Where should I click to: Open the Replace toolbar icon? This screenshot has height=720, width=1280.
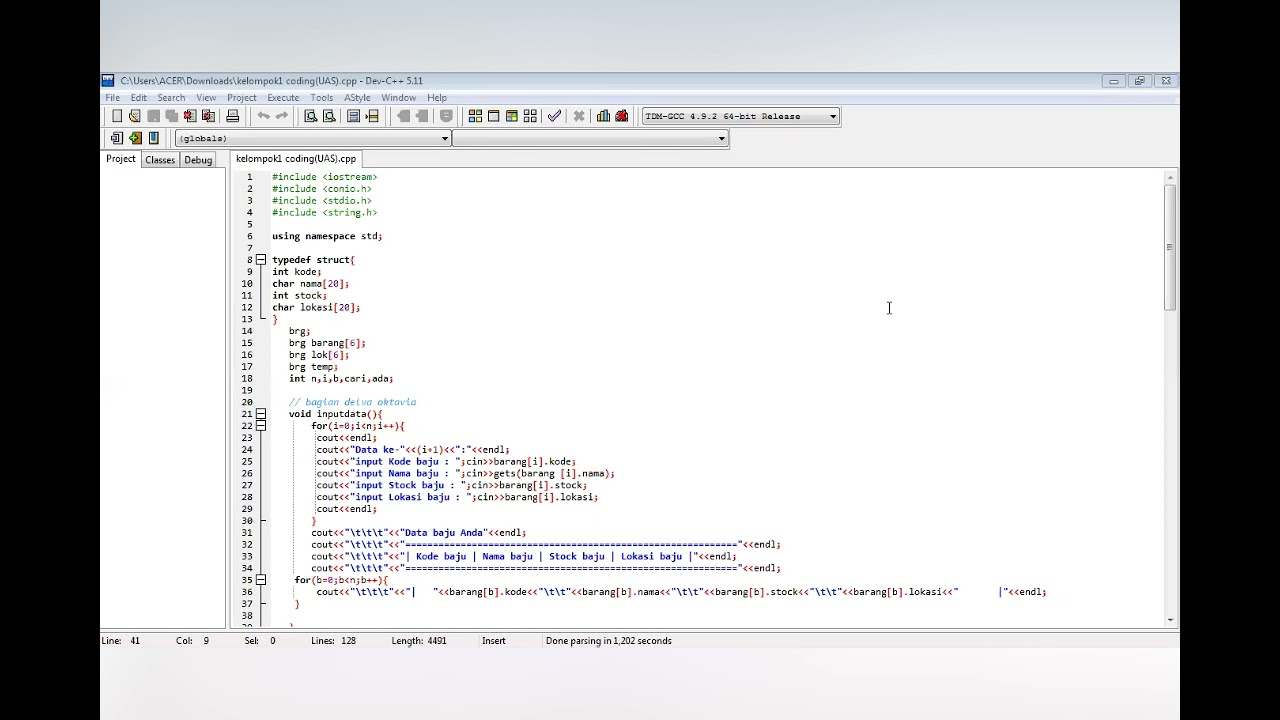tap(329, 116)
